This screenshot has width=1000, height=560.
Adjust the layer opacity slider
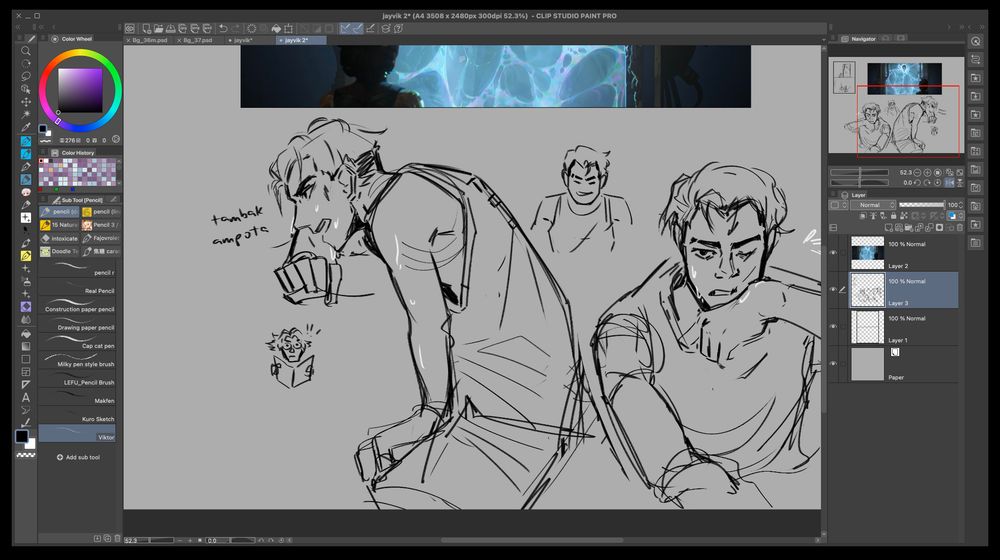point(921,205)
